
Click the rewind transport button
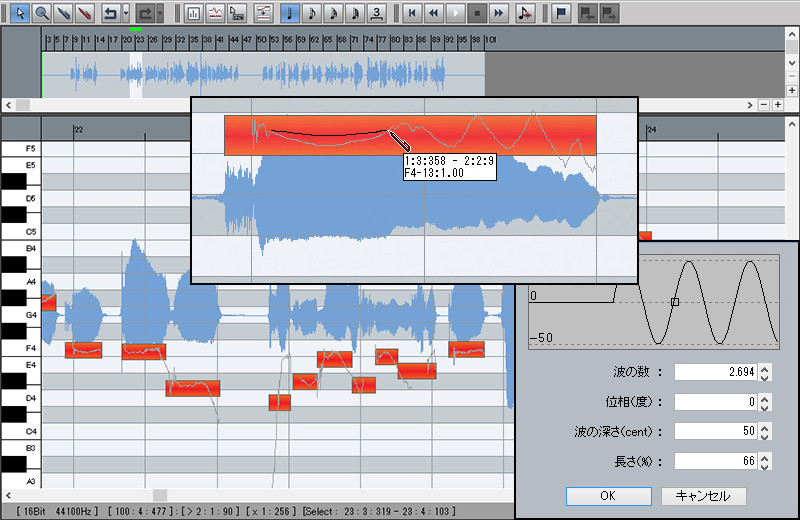click(434, 13)
